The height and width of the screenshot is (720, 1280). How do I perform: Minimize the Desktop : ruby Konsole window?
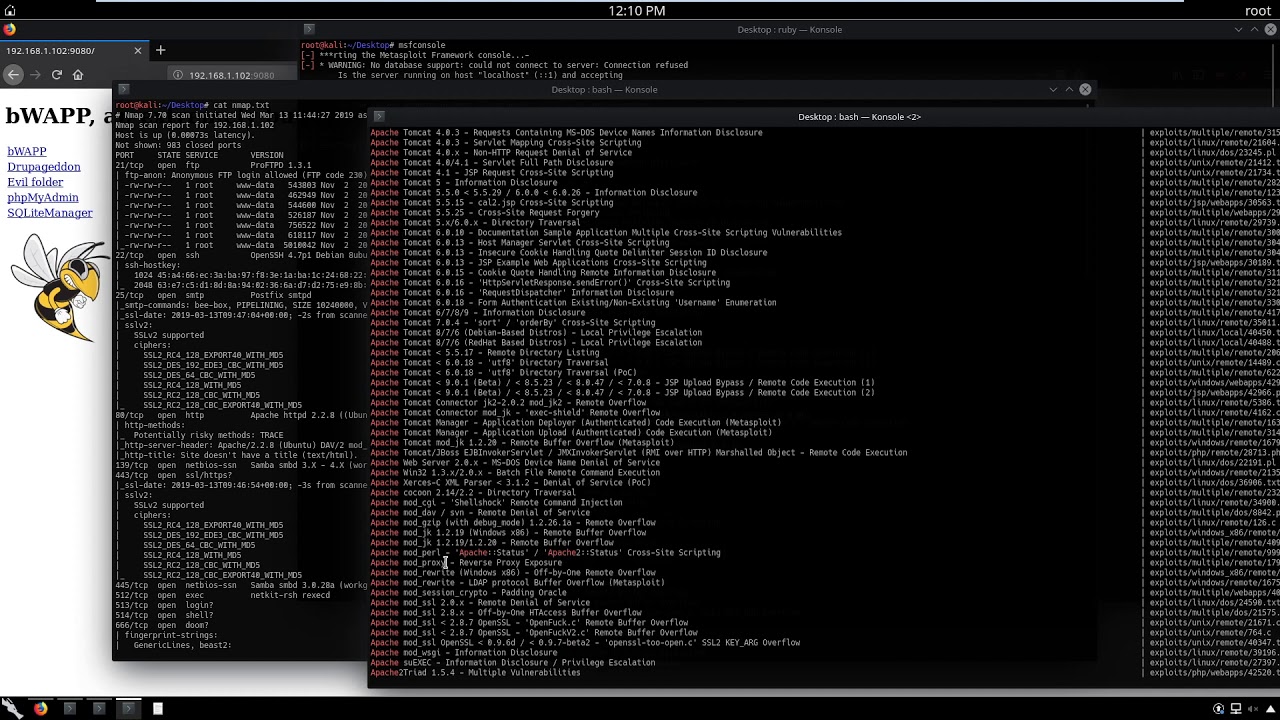1240,30
